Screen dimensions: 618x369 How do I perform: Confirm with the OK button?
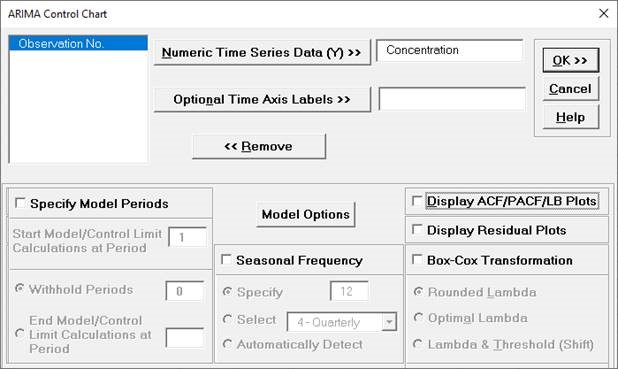pyautogui.click(x=570, y=60)
